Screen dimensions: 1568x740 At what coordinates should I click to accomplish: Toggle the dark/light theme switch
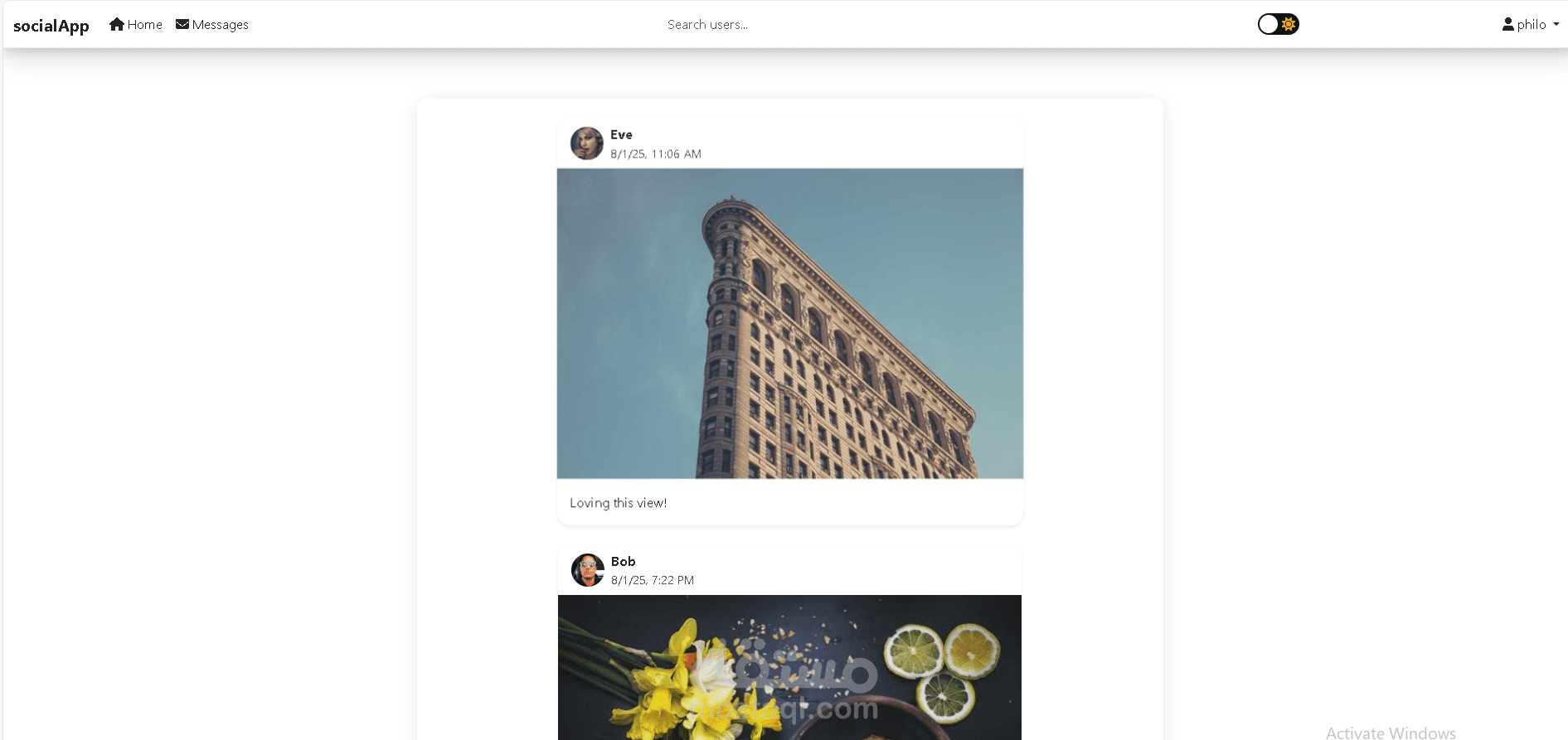coord(1278,24)
